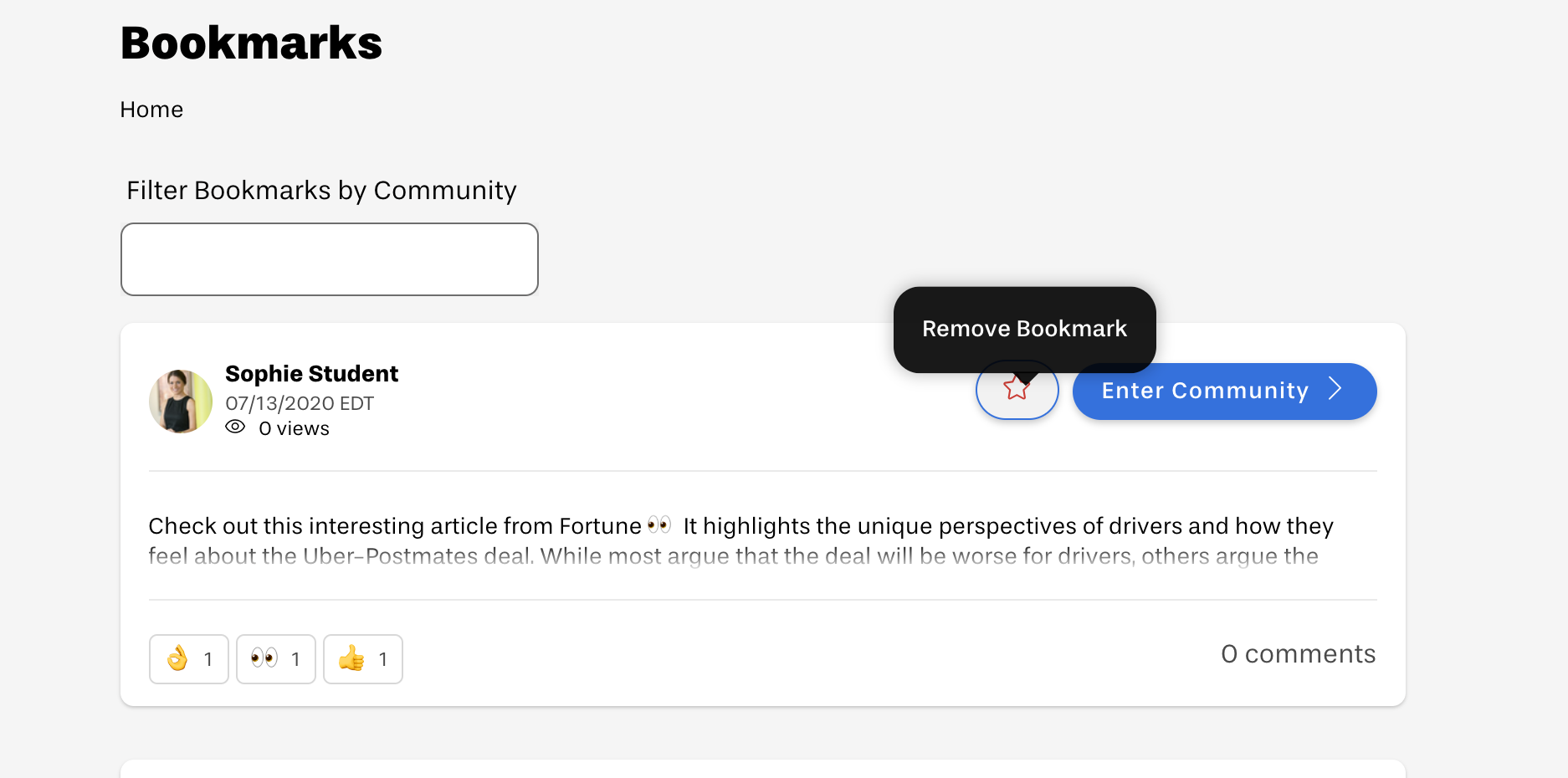Click the Bookmarks page heading
The height and width of the screenshot is (778, 1568).
(x=251, y=43)
